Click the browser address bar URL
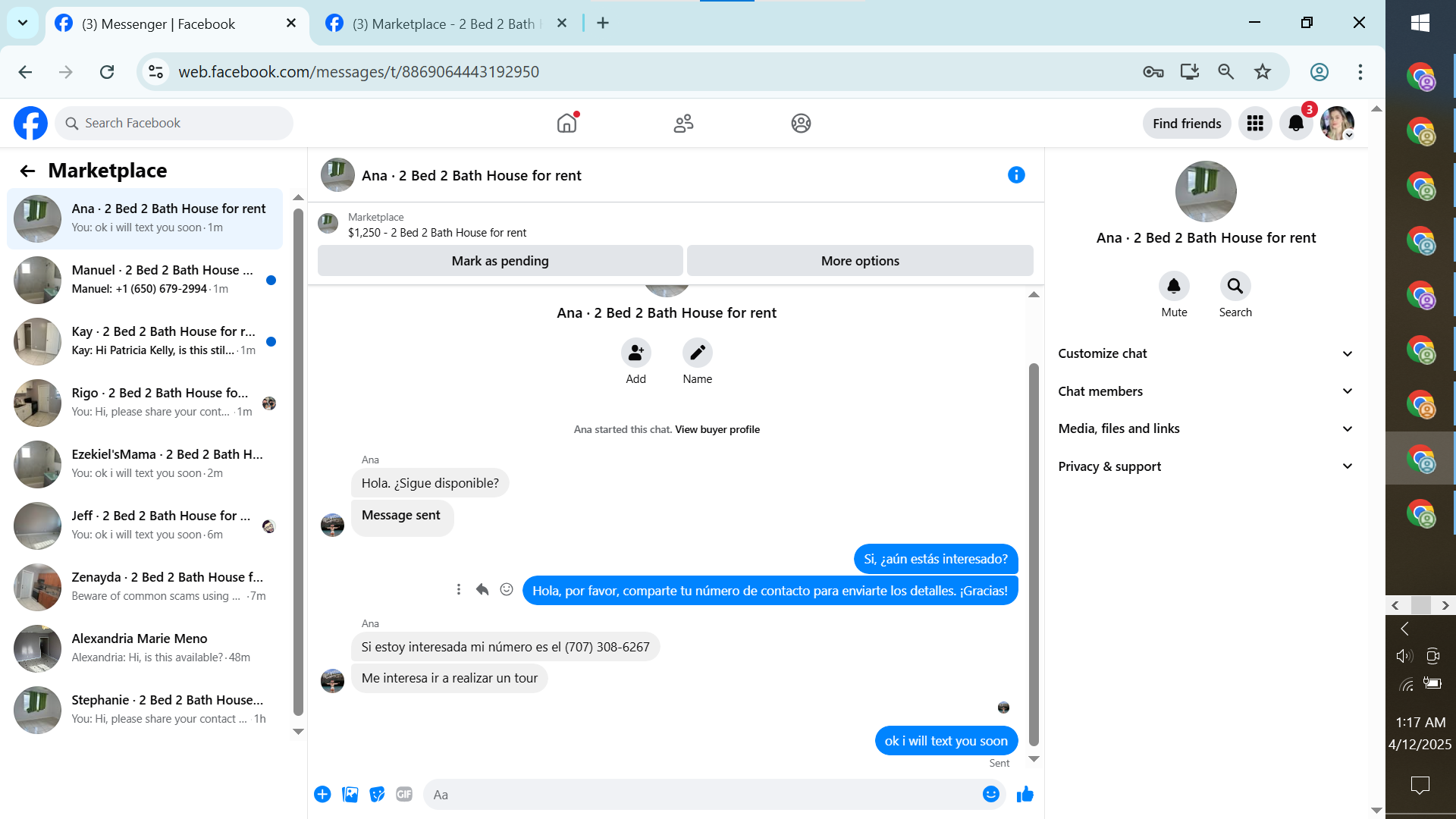Image resolution: width=1456 pixels, height=819 pixels. 359,71
